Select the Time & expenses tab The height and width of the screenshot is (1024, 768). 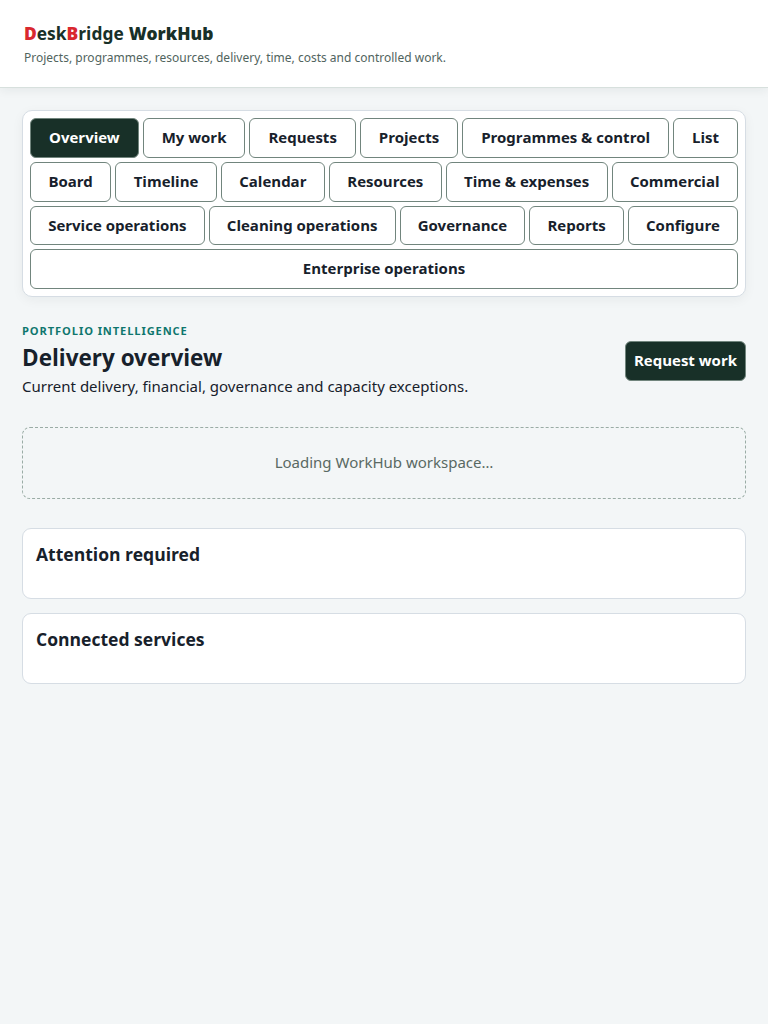(x=526, y=182)
